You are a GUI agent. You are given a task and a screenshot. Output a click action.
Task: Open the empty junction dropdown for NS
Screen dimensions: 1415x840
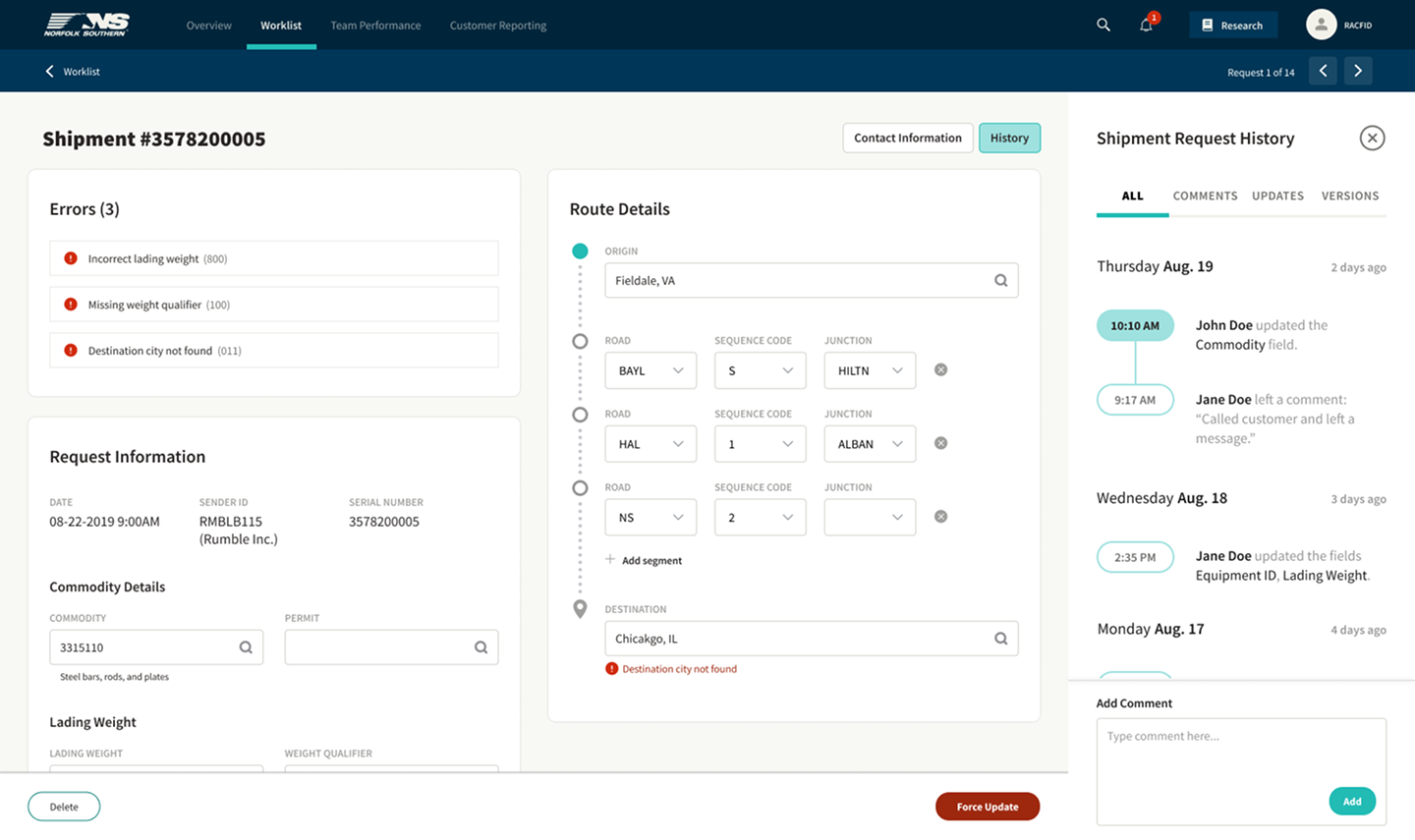pos(870,518)
